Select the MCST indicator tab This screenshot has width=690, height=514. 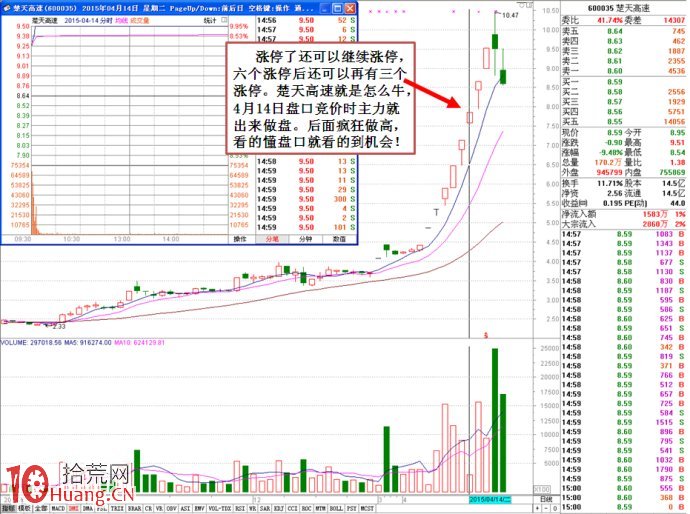click(367, 508)
